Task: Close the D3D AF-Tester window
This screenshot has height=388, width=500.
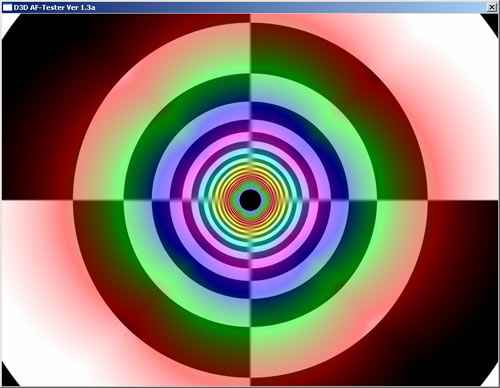Action: (x=492, y=7)
